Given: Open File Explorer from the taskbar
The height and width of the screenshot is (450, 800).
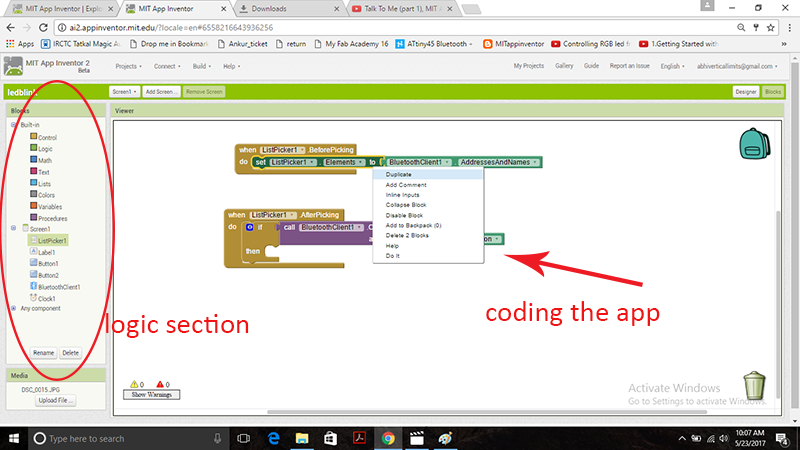Looking at the screenshot, I should 302,438.
